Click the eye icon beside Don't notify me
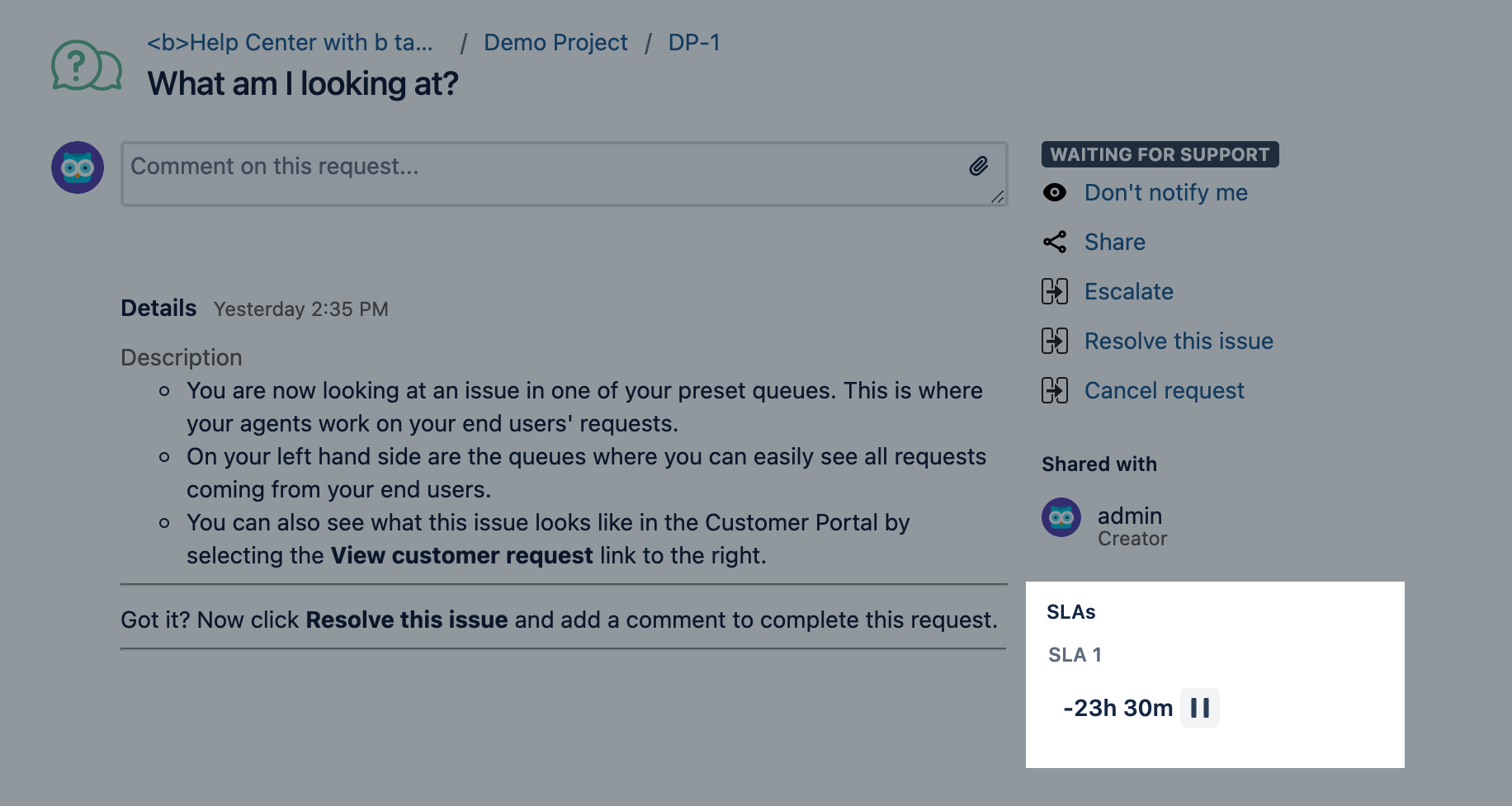This screenshot has width=1512, height=806. 1055,192
